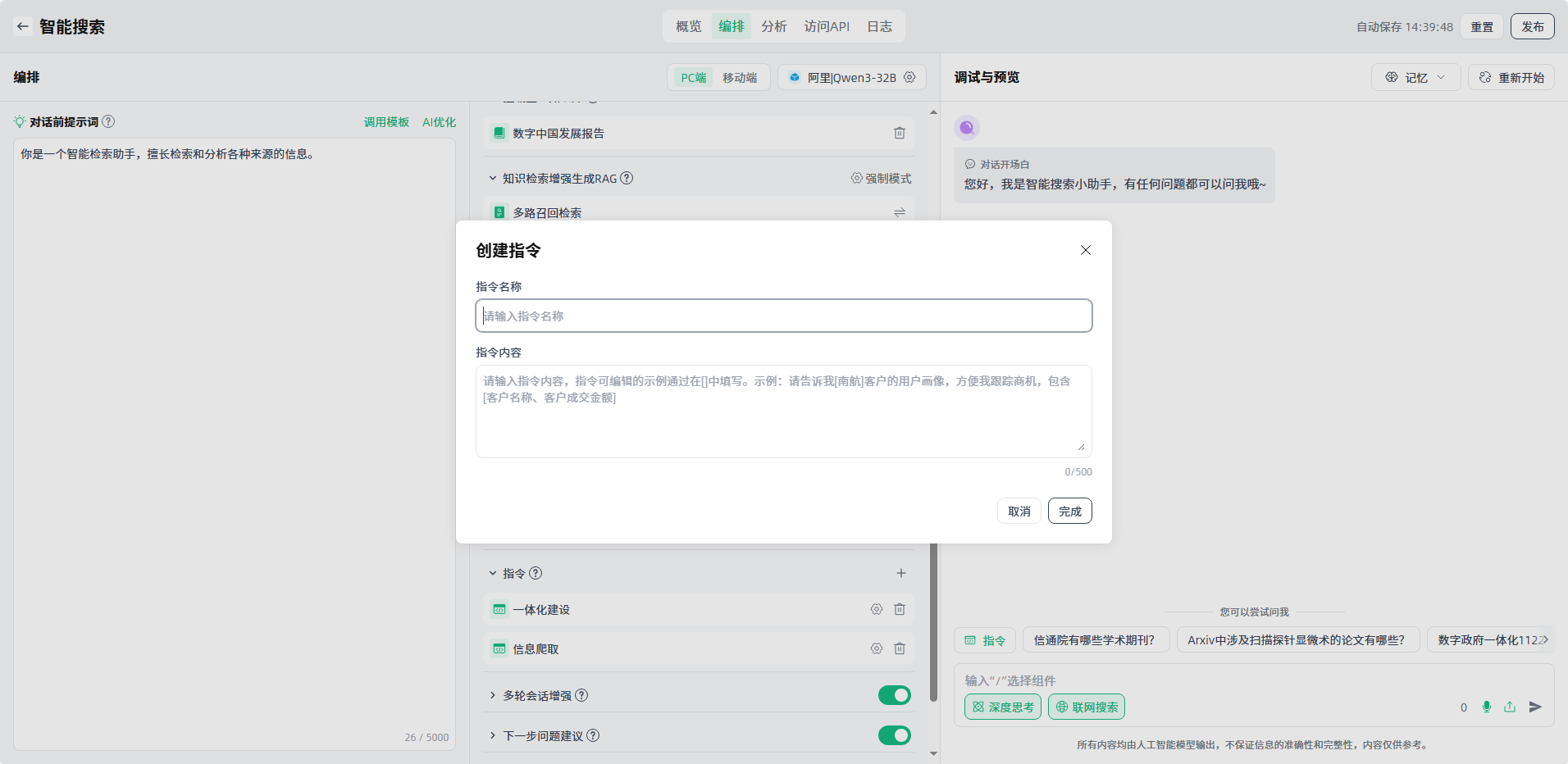Open the 记忆 dropdown
Image resolution: width=1568 pixels, height=764 pixels.
coord(1415,77)
